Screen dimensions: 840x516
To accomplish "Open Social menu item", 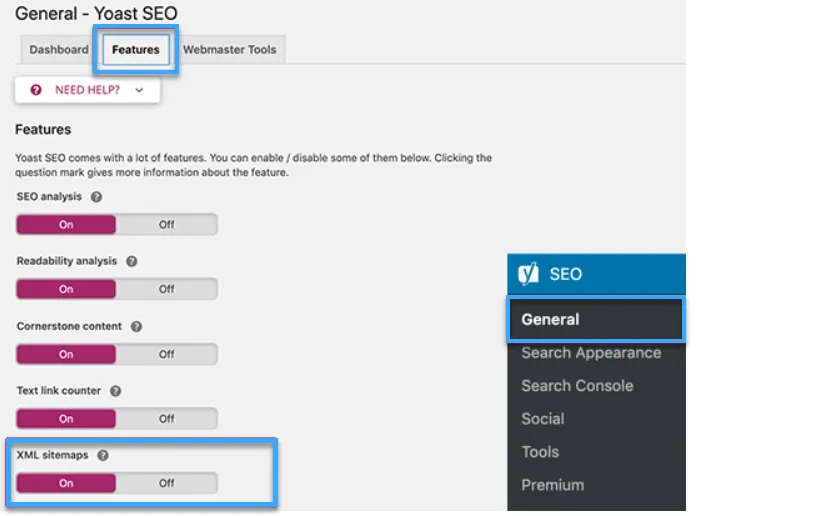I will 543,418.
